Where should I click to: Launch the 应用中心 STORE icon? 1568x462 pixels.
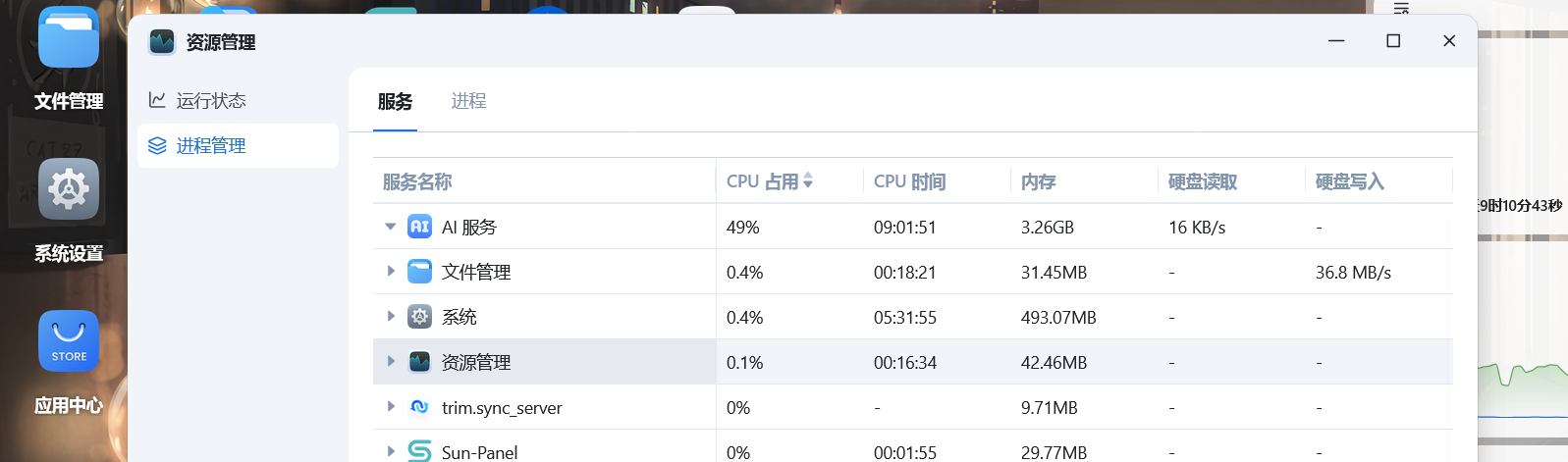[x=69, y=340]
